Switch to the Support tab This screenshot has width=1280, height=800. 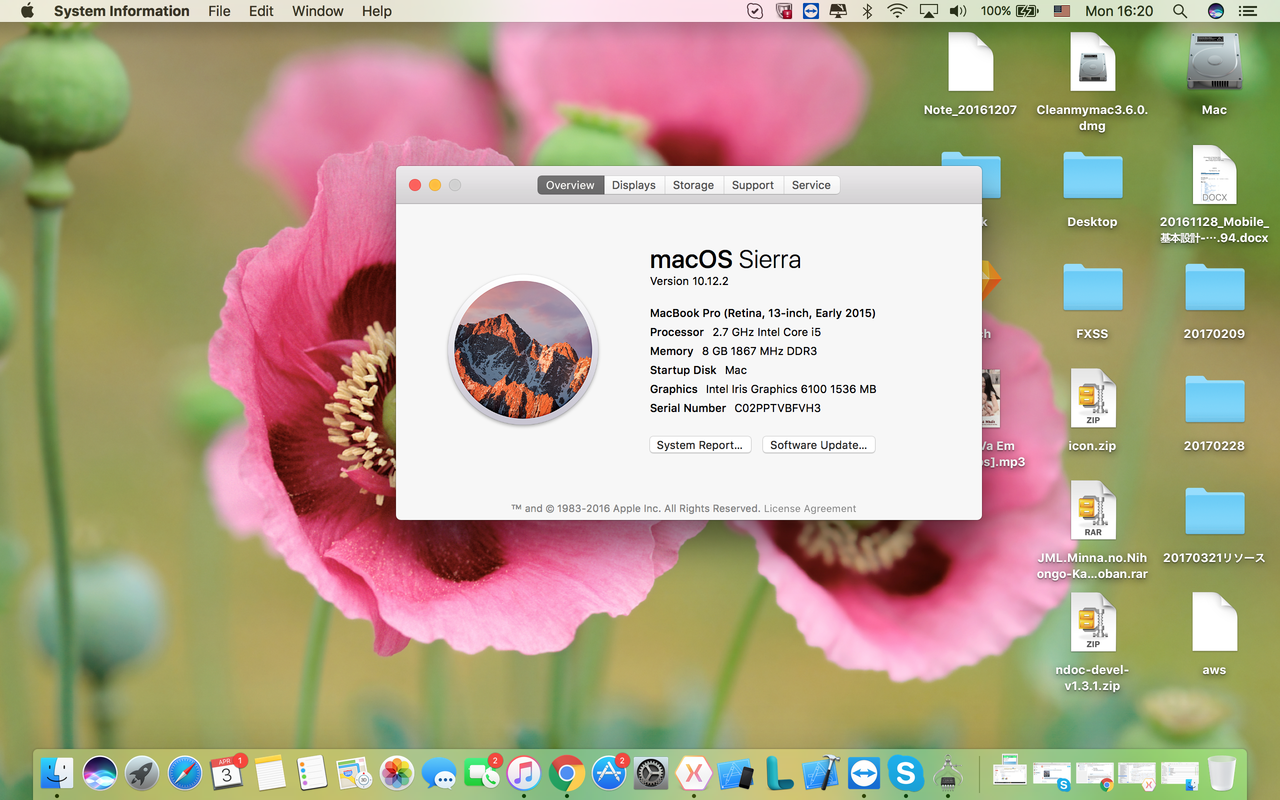click(x=753, y=185)
